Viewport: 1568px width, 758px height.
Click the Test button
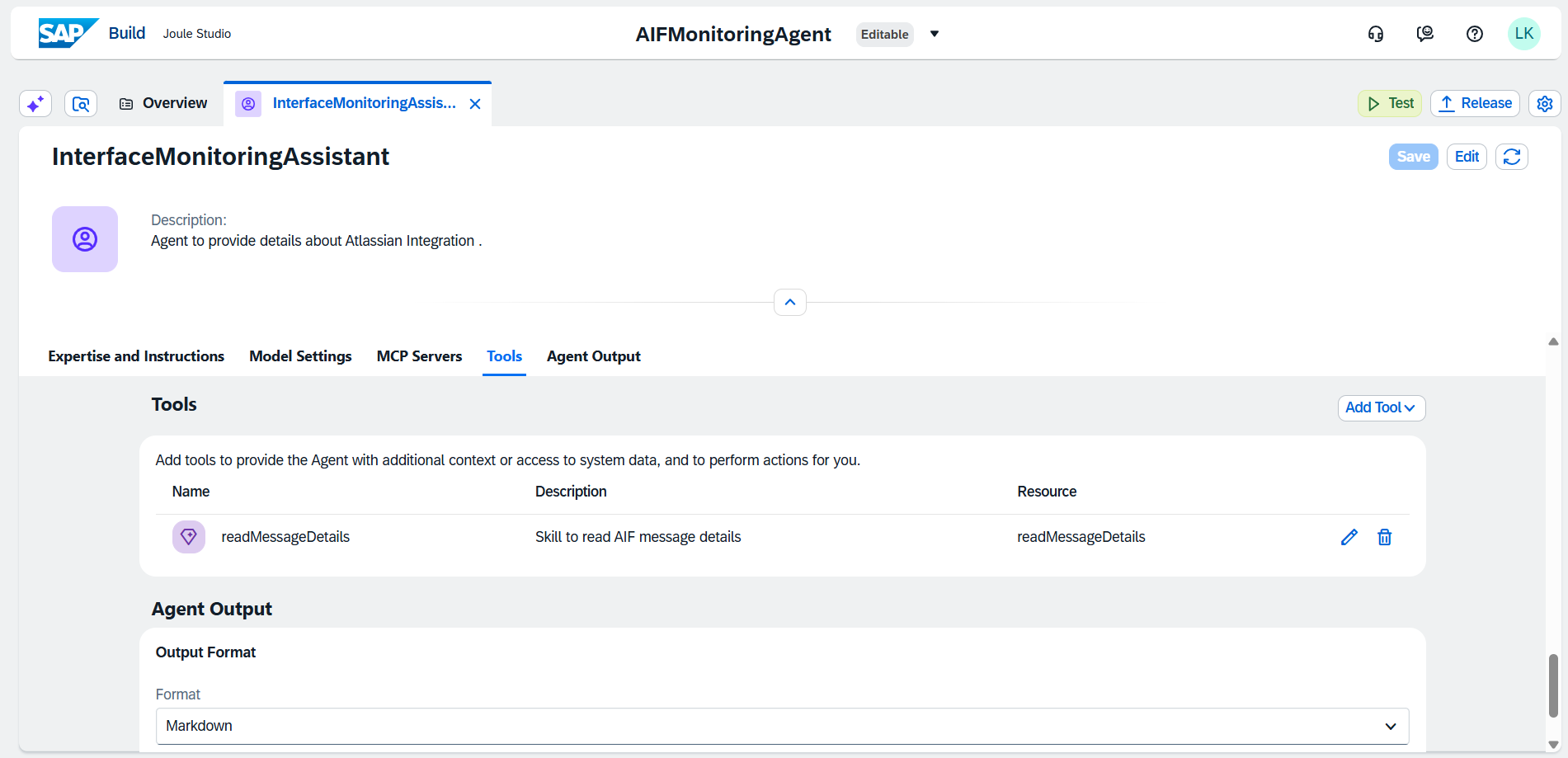tap(1390, 103)
